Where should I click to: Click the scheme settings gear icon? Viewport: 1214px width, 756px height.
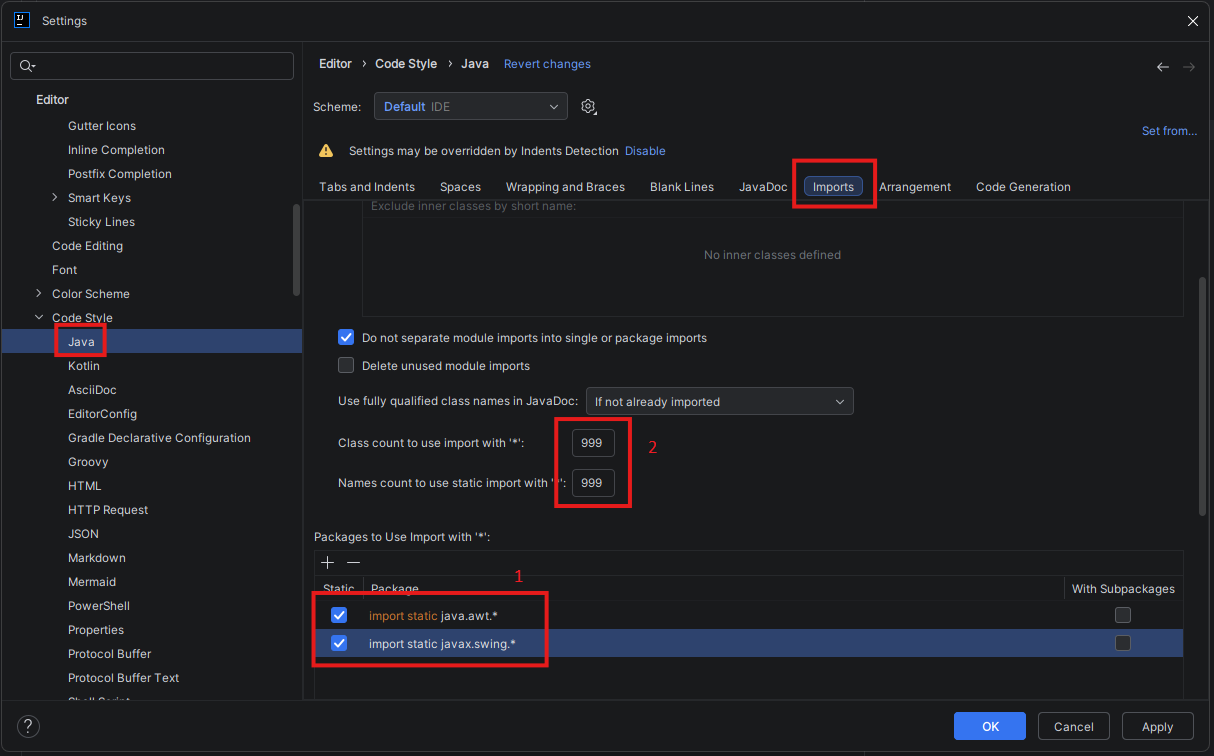click(589, 107)
